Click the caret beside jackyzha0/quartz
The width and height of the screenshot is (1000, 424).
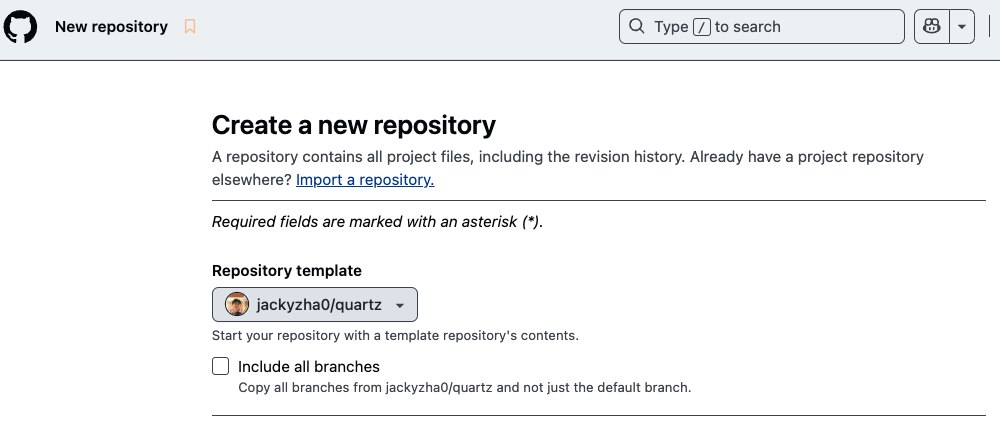400,305
